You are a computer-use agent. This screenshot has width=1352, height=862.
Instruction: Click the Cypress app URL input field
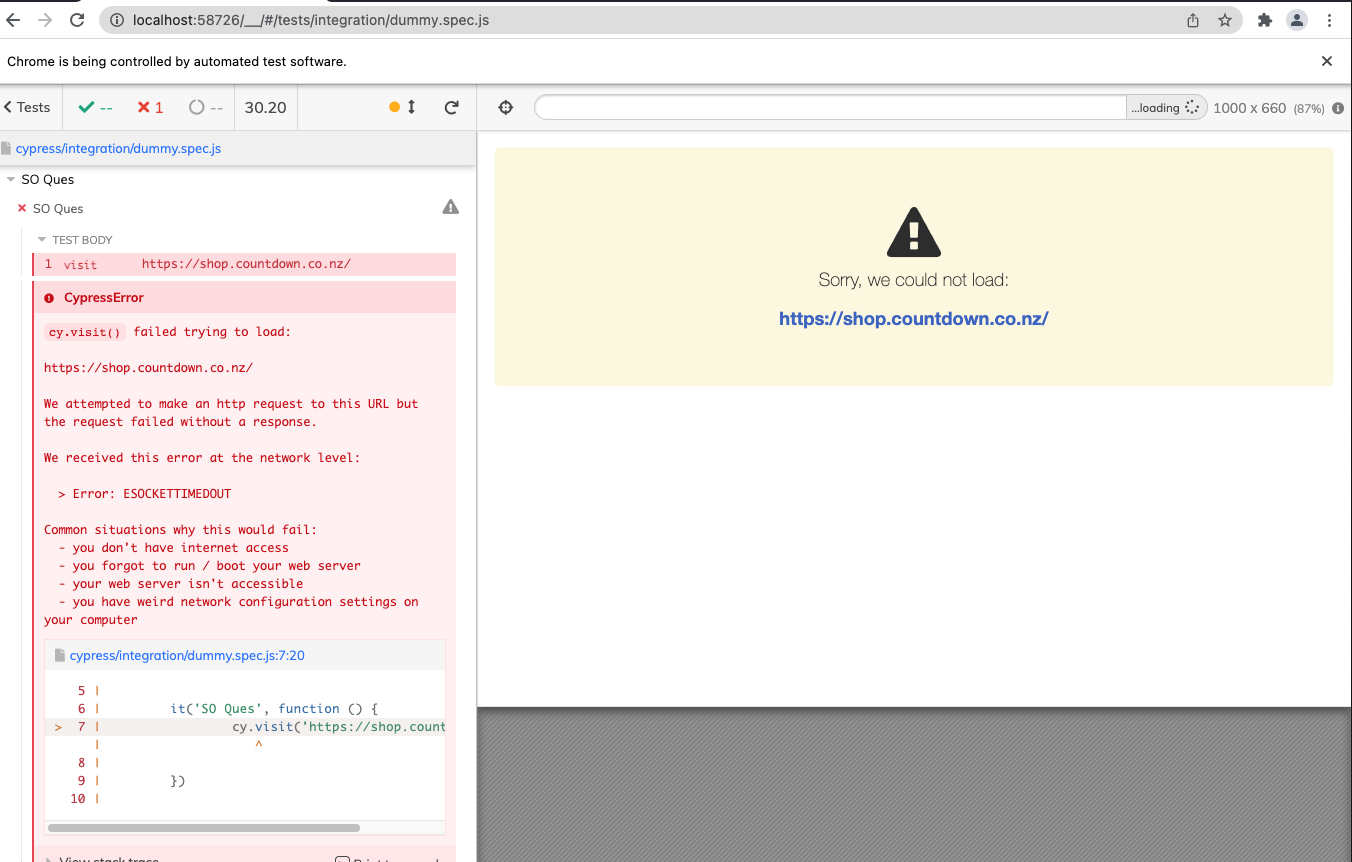tap(830, 107)
